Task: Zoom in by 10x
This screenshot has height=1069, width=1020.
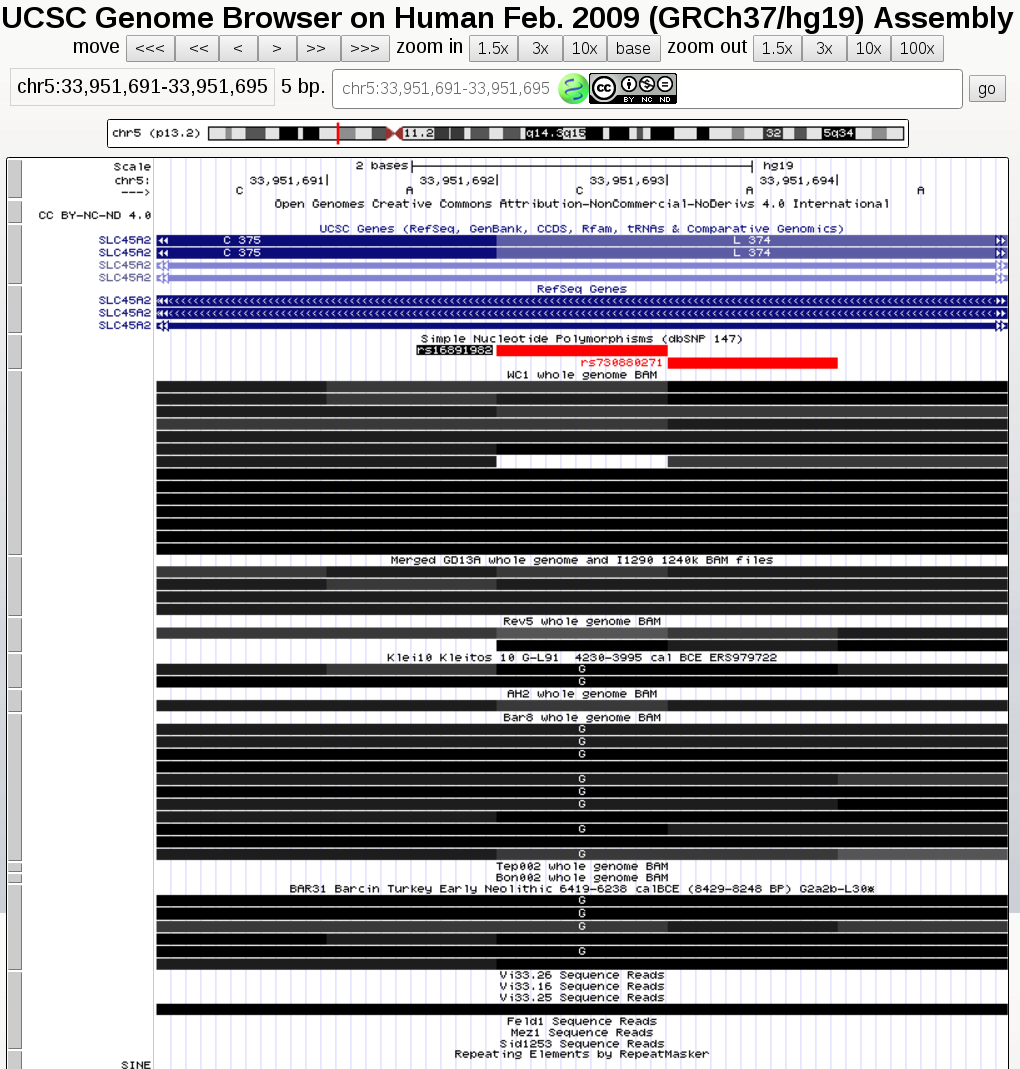Action: click(x=584, y=48)
